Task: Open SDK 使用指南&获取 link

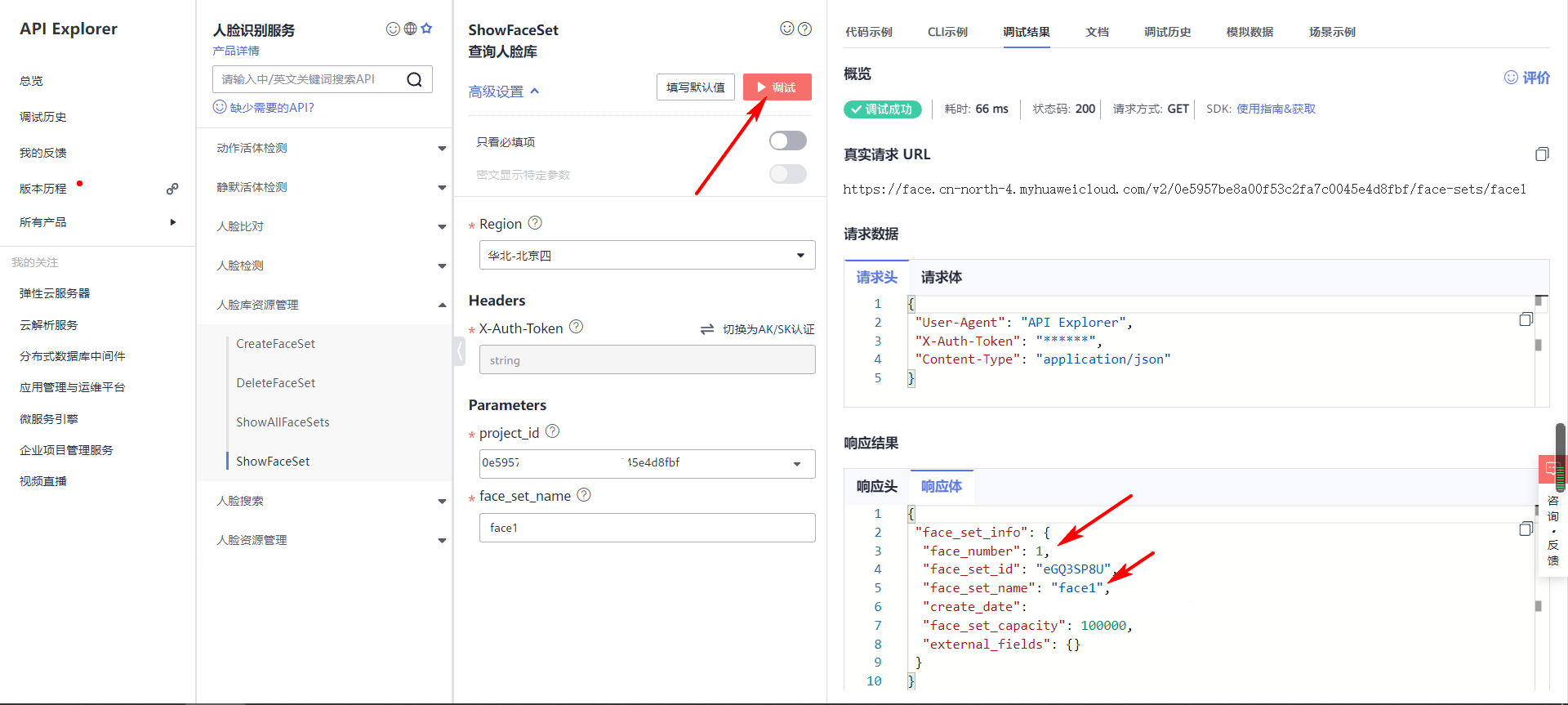Action: point(1276,109)
